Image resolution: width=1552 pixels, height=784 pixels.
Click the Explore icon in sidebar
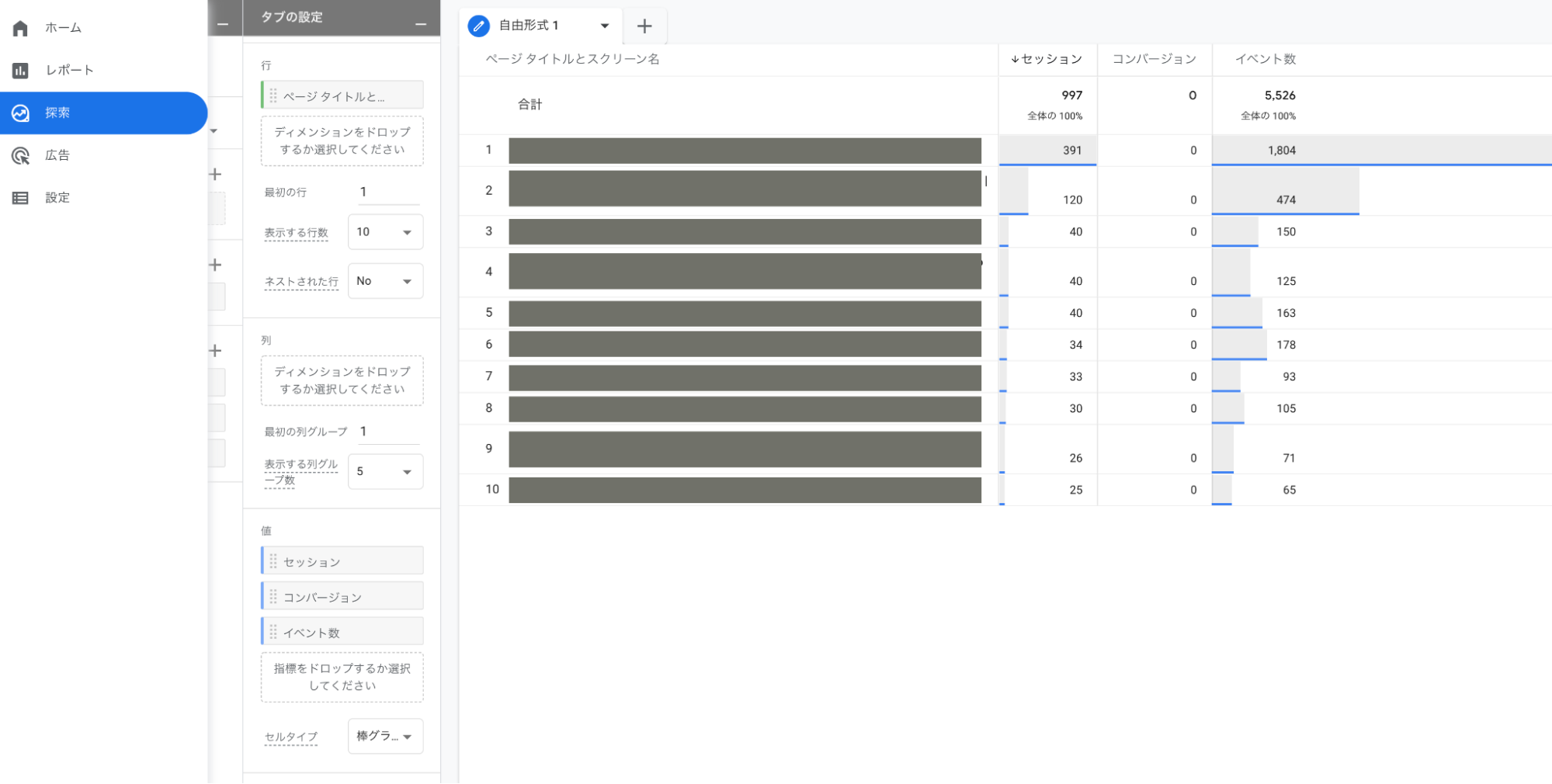pos(20,113)
